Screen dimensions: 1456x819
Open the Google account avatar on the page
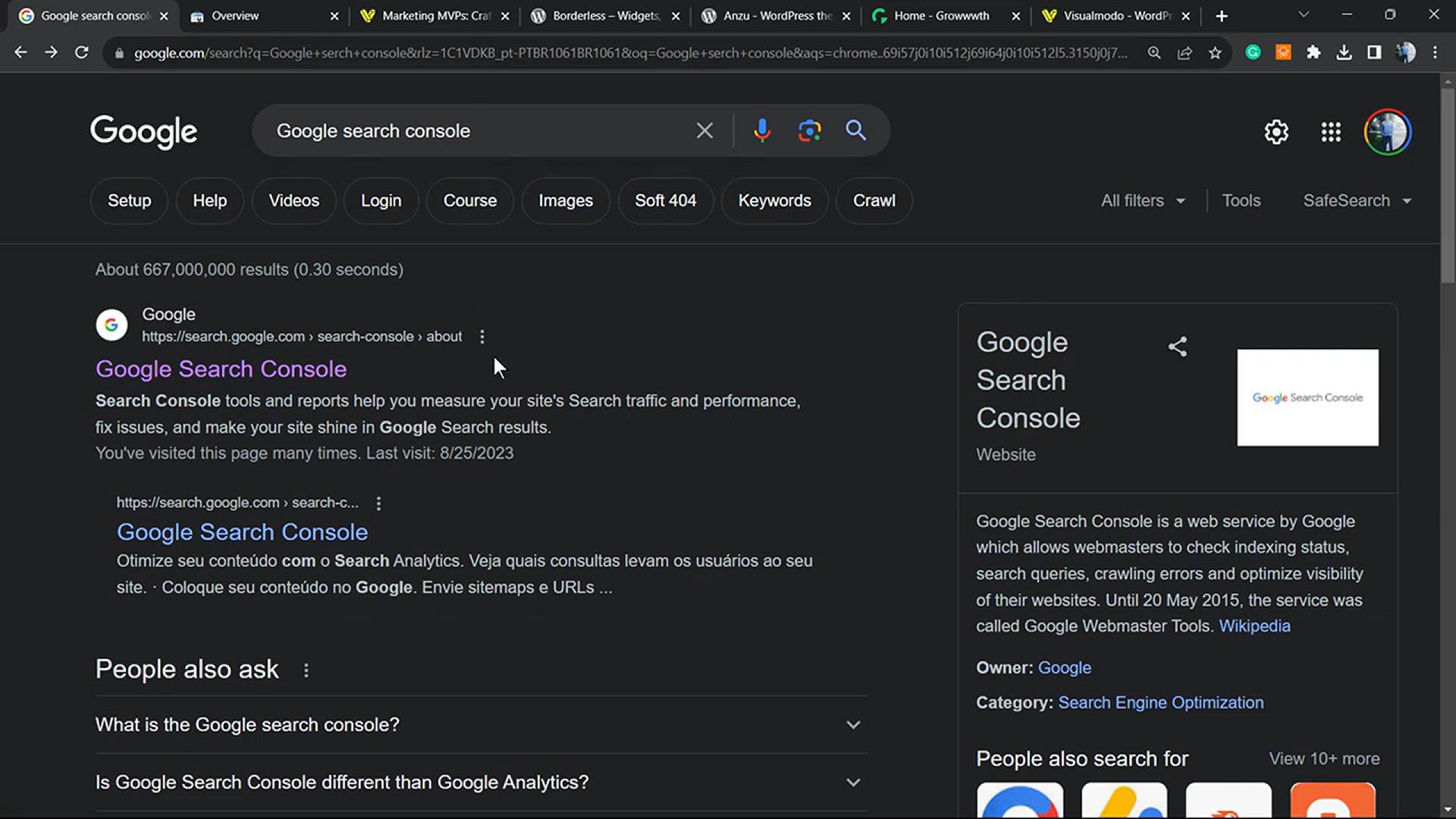coord(1388,132)
